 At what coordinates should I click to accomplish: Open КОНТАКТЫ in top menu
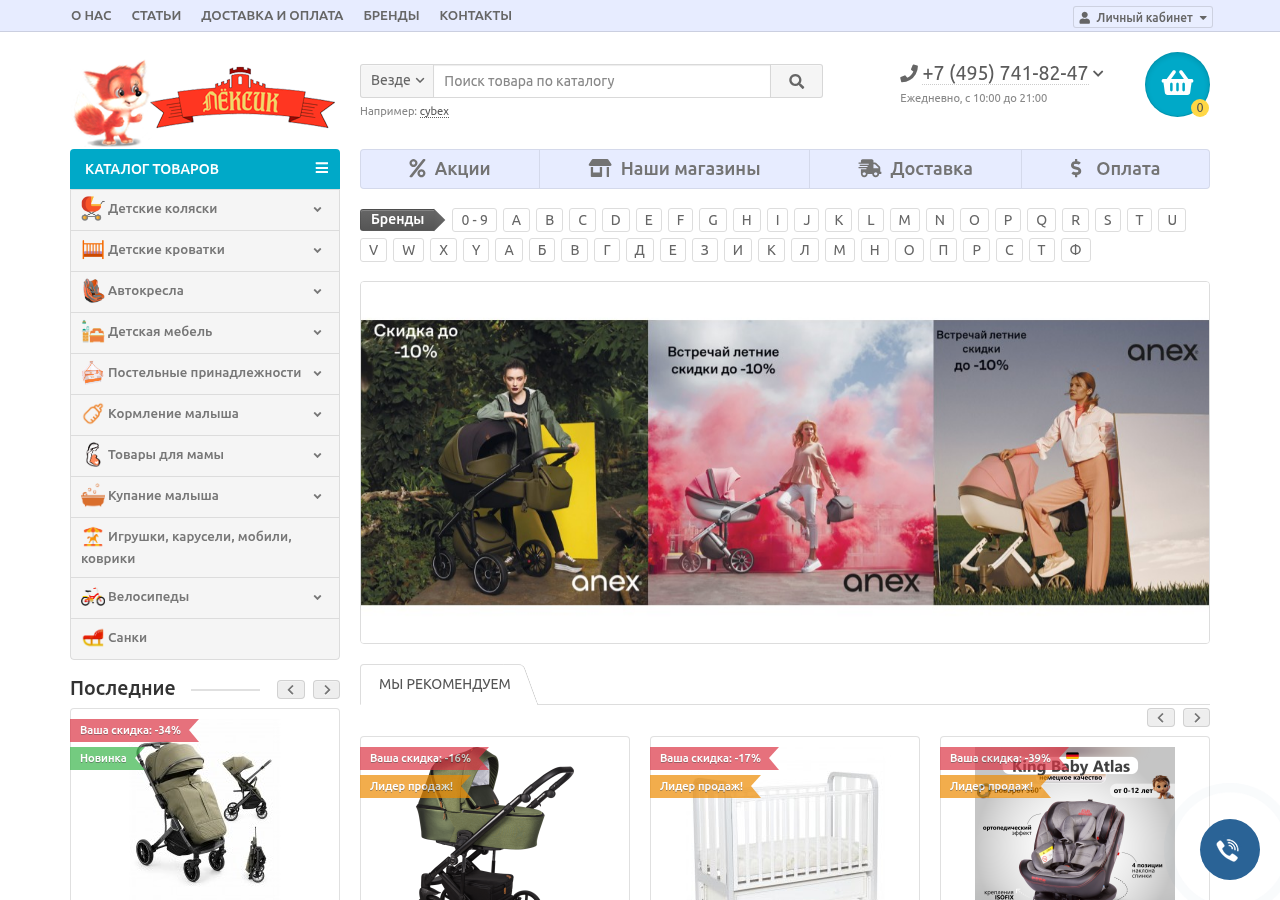[476, 16]
